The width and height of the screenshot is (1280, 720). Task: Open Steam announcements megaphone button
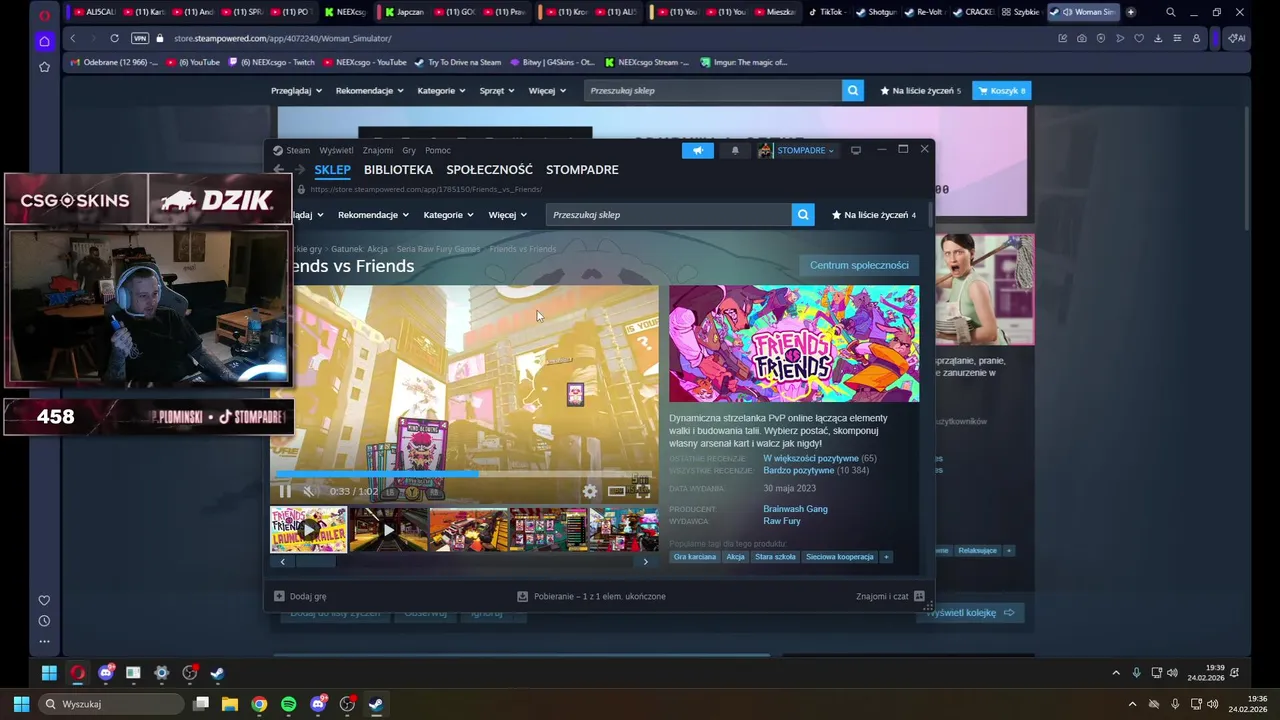(698, 150)
